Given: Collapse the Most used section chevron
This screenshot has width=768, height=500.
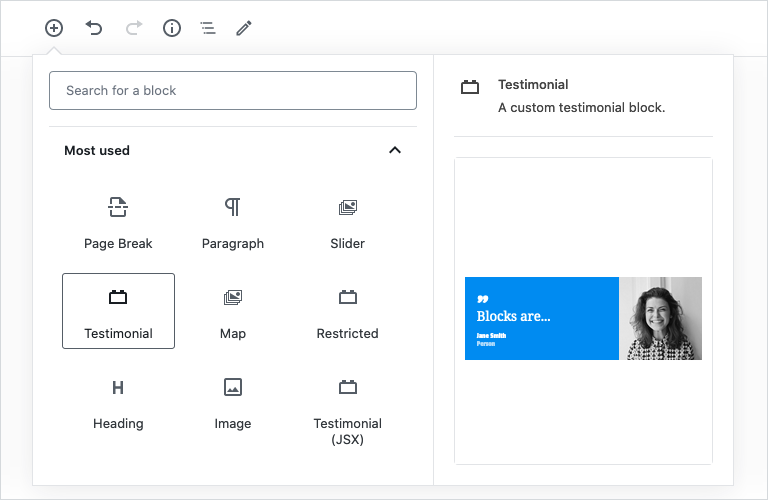Looking at the screenshot, I should [395, 150].
